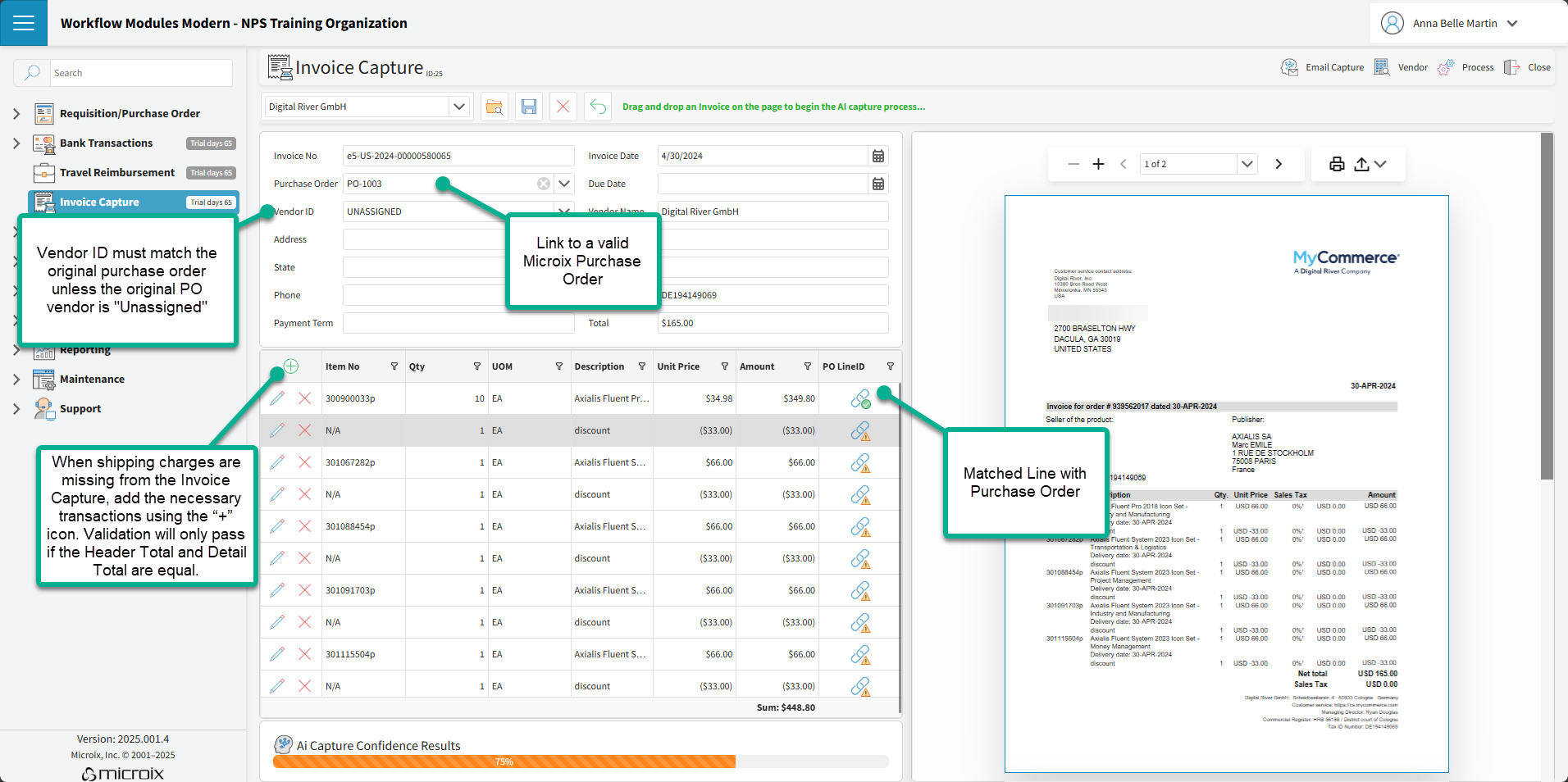Click the red X cancel toolbar icon
The height and width of the screenshot is (782, 1568).
pyautogui.click(x=563, y=107)
